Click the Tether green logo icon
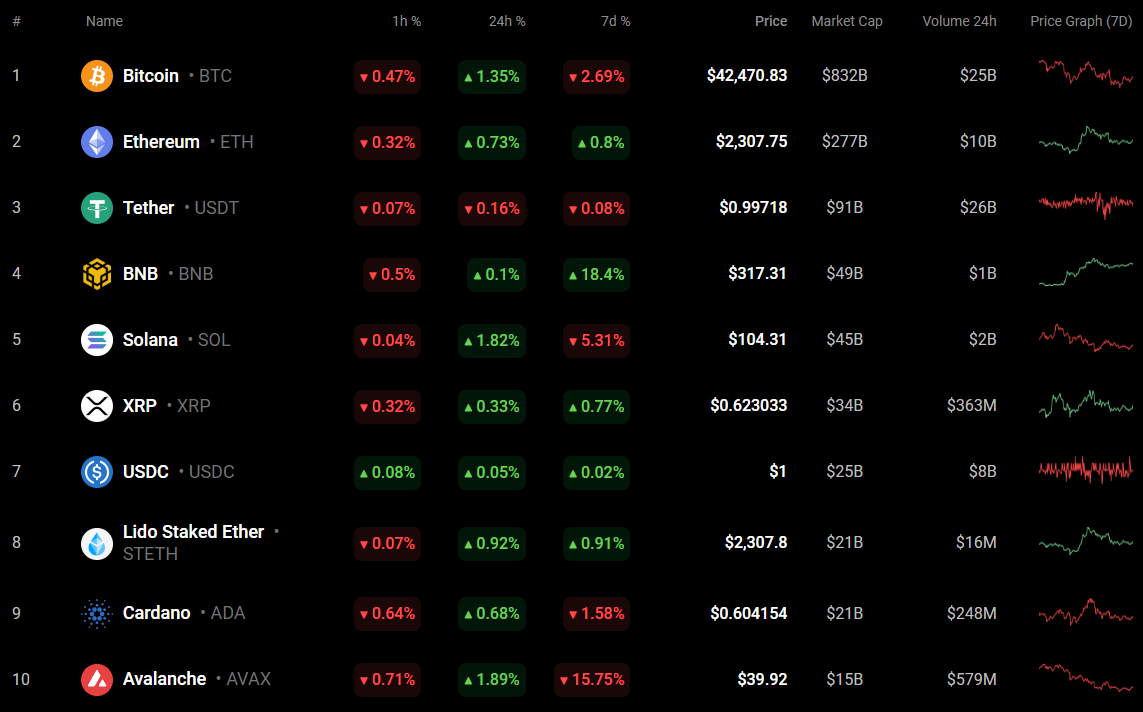This screenshot has width=1143, height=712. 97,208
